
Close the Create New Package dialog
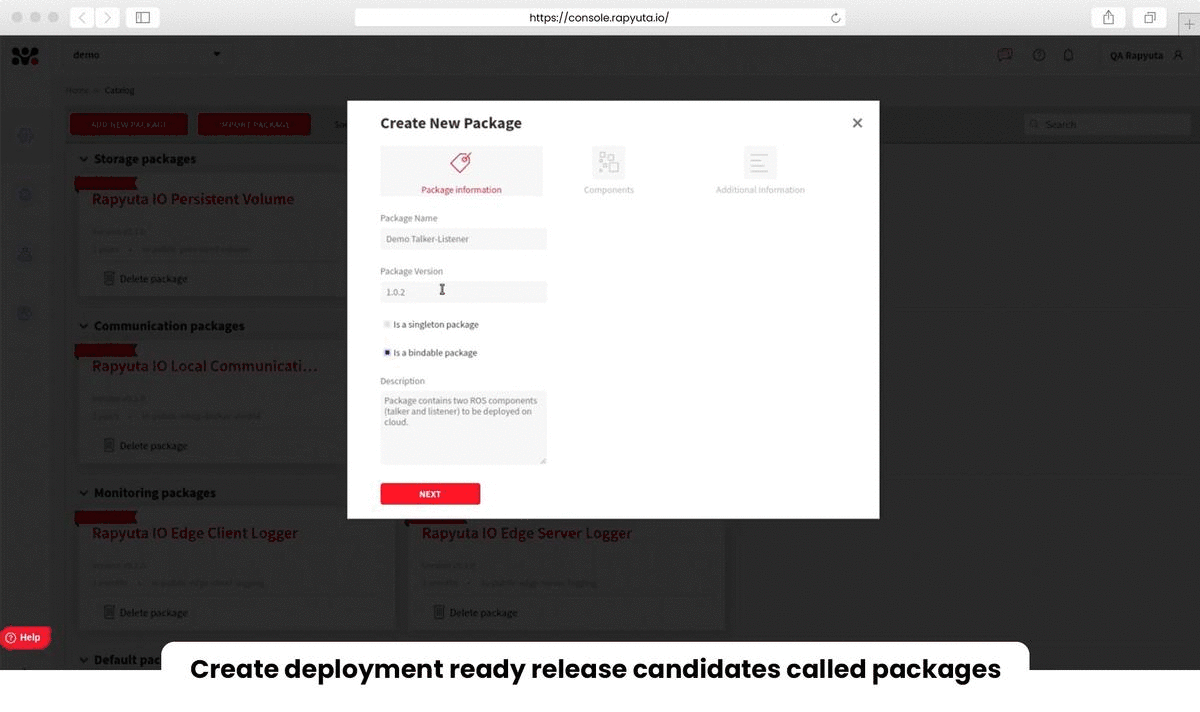(x=857, y=123)
